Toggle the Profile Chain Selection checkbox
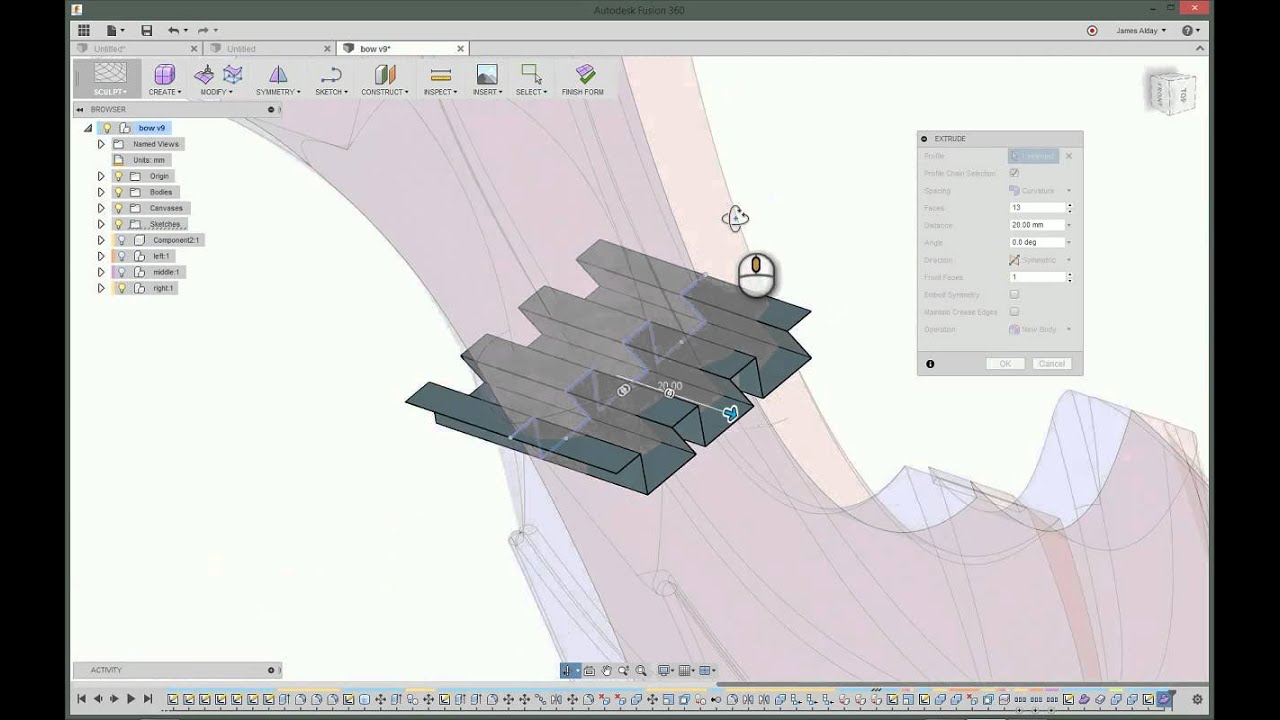The height and width of the screenshot is (720, 1280). coord(1014,173)
